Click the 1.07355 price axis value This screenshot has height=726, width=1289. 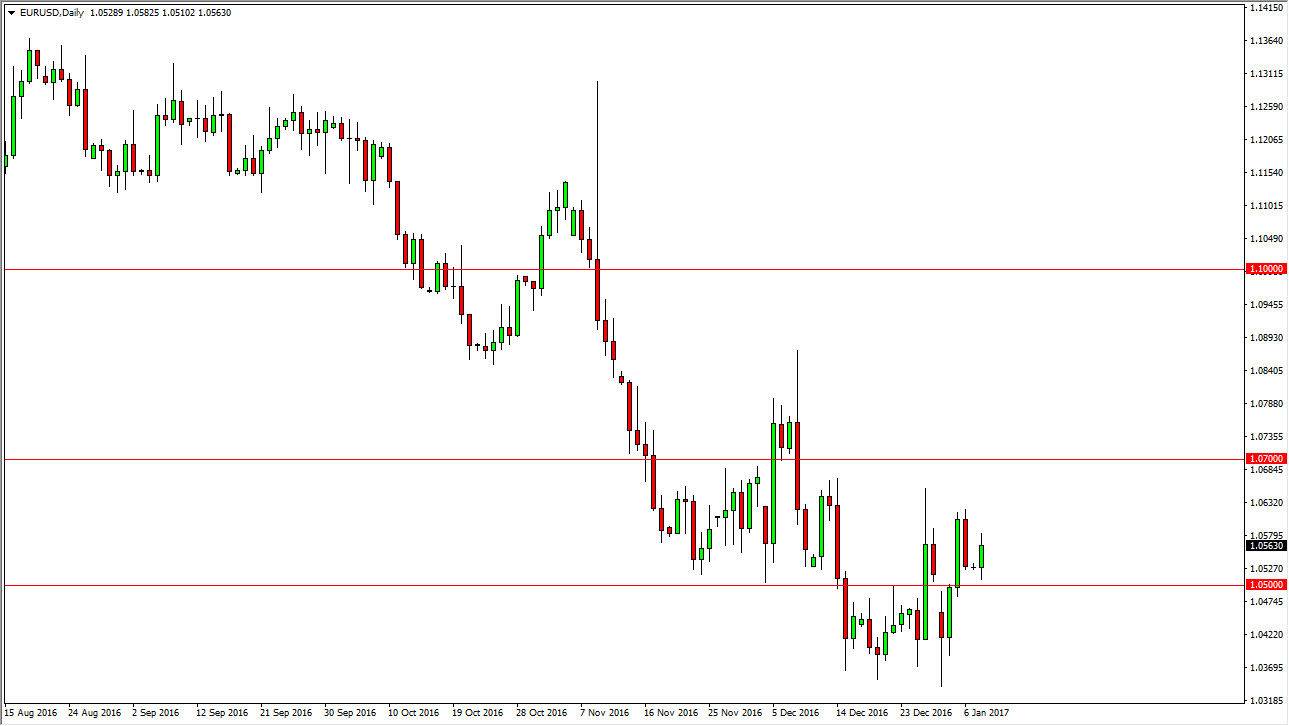coord(1266,437)
